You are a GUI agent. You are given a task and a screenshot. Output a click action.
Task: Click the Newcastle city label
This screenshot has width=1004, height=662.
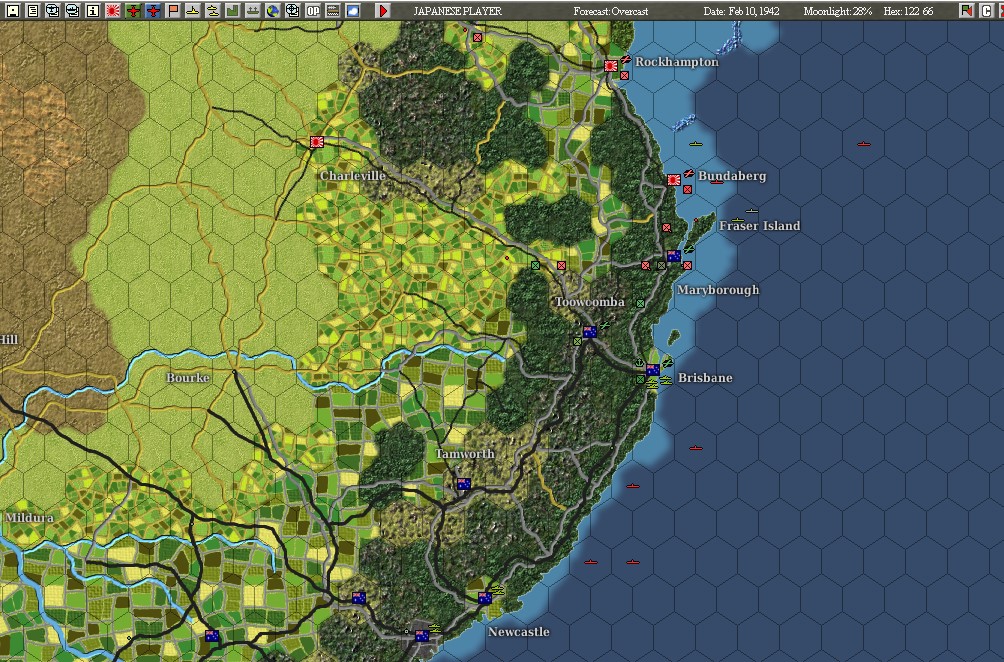click(x=519, y=632)
